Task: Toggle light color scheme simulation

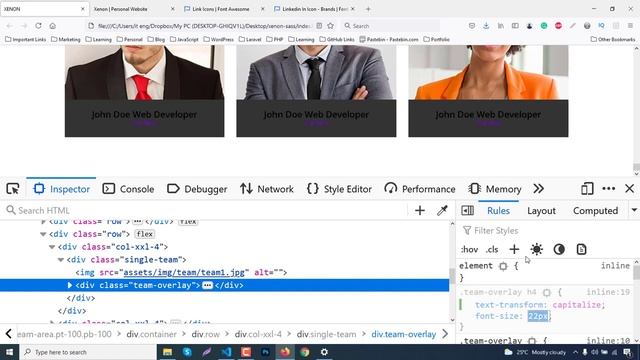Action: [x=537, y=249]
